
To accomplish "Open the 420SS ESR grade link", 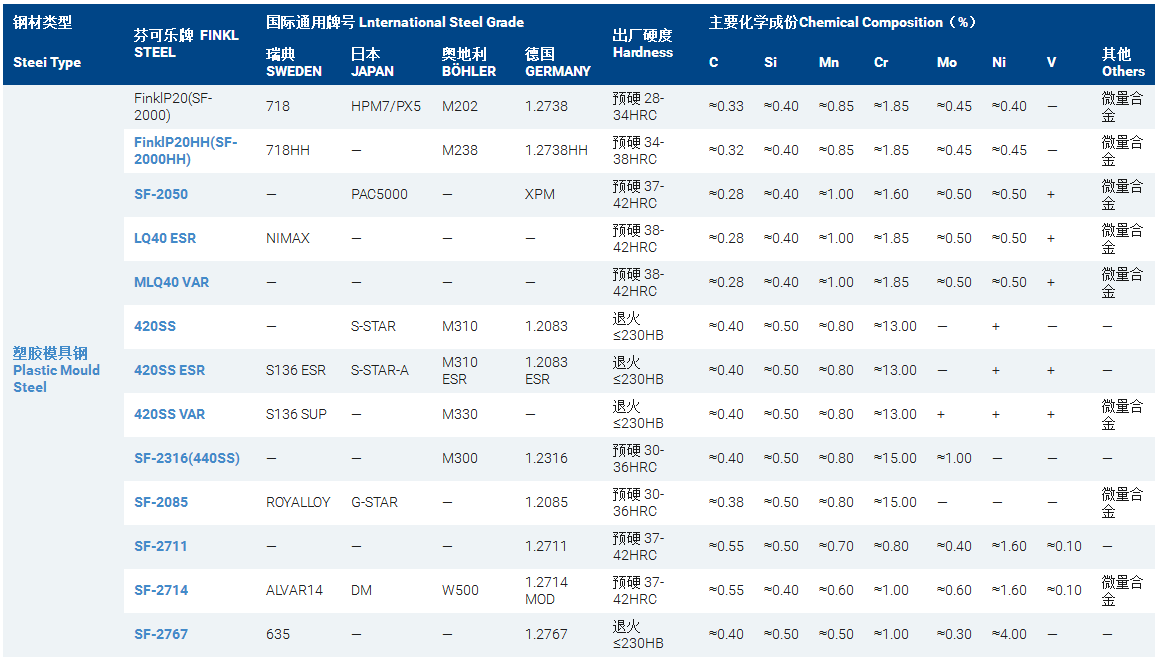I will [169, 370].
